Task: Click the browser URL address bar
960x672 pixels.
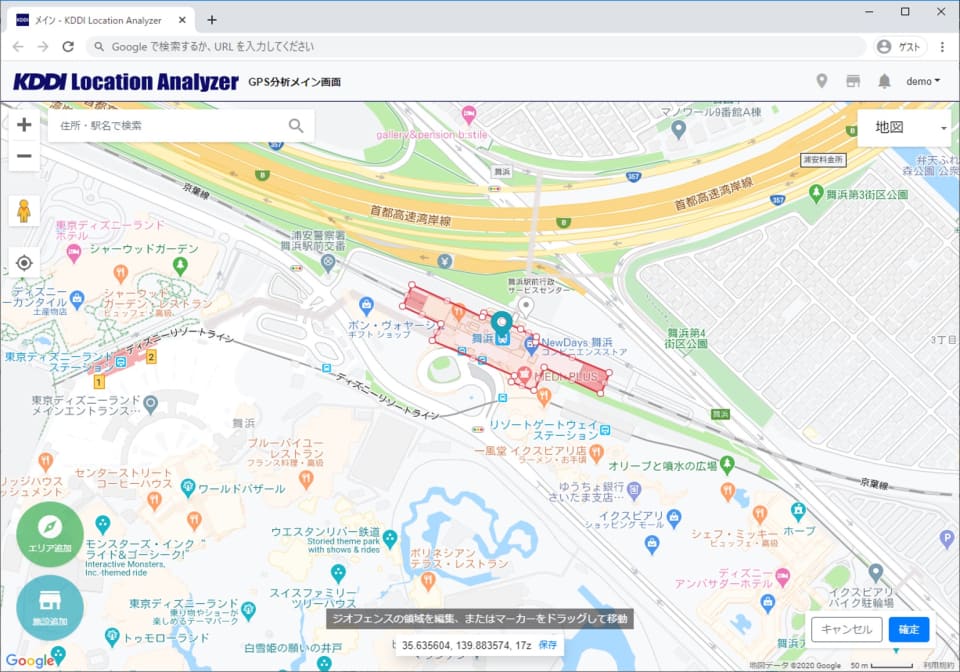Action: pyautogui.click(x=476, y=47)
